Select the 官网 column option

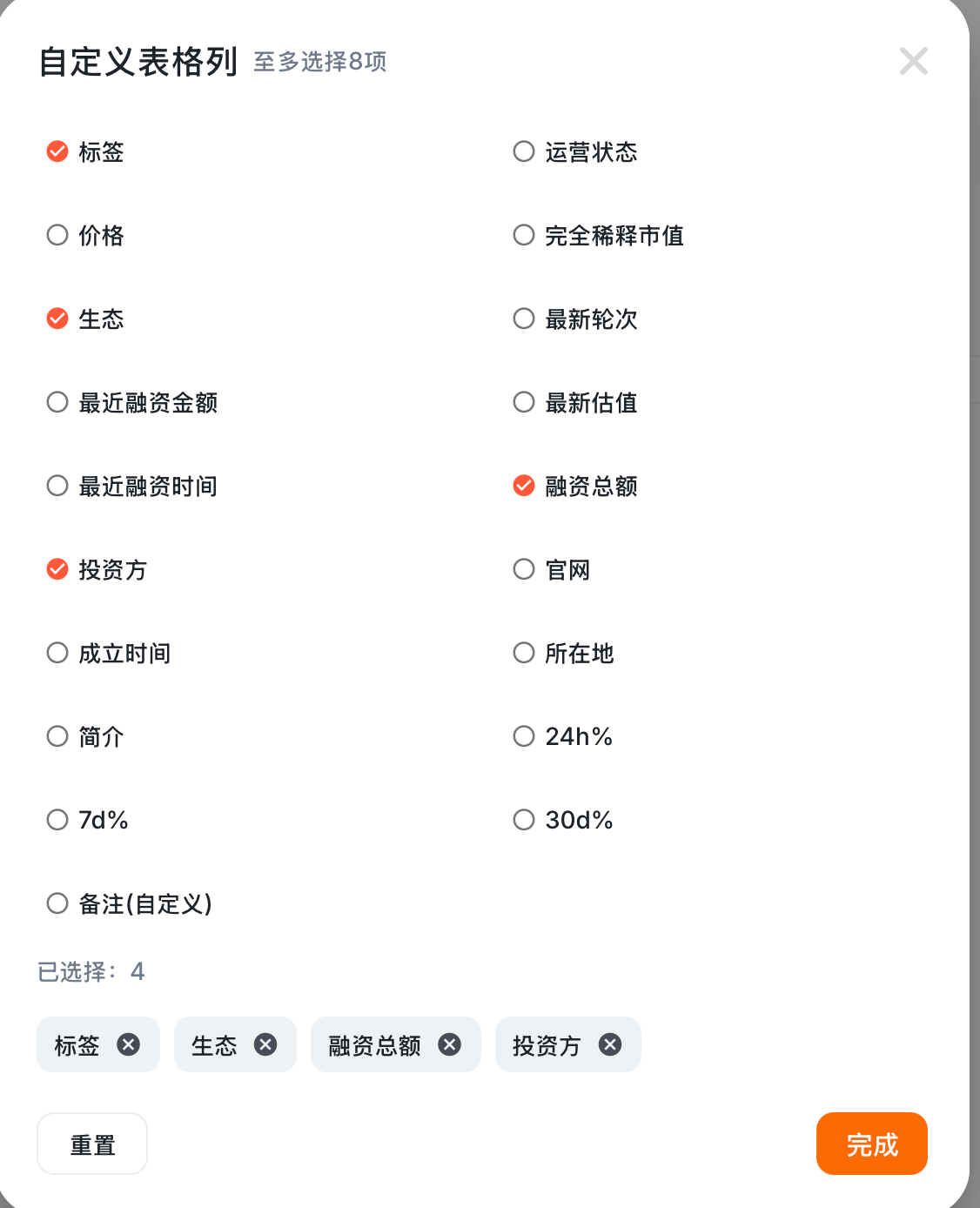[524, 569]
